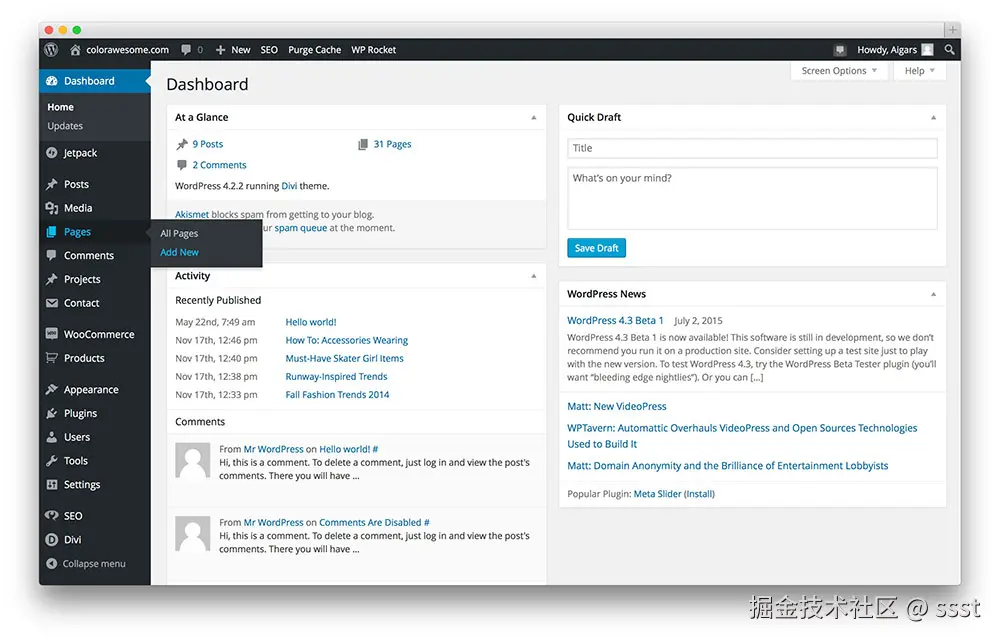Open the 9 Posts link
The width and height of the screenshot is (1000, 641).
coord(208,144)
